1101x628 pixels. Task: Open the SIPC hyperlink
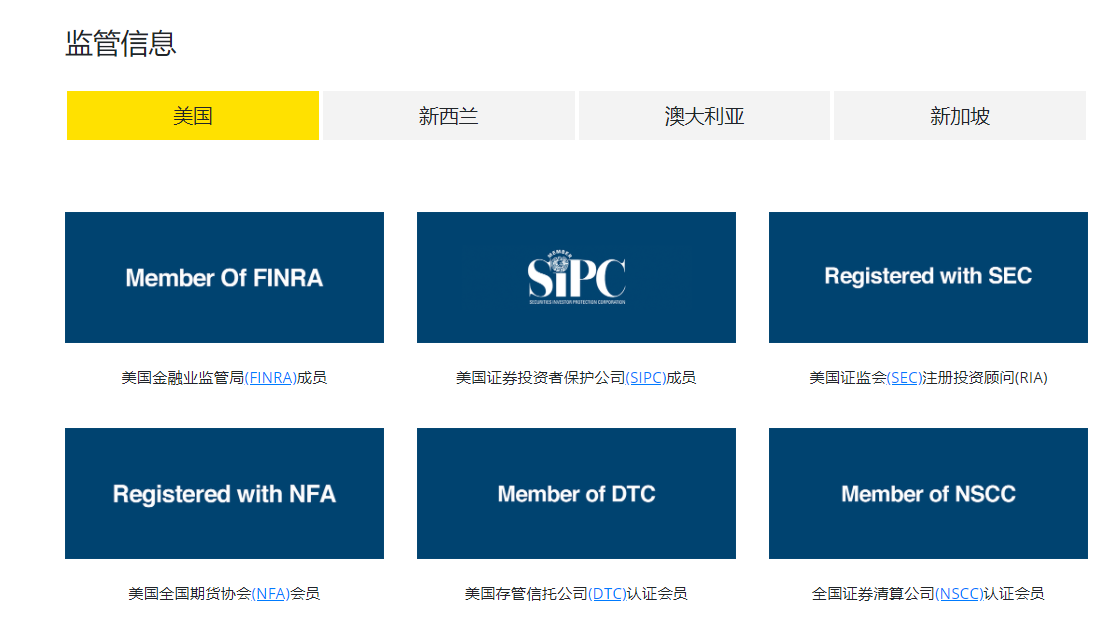(645, 378)
